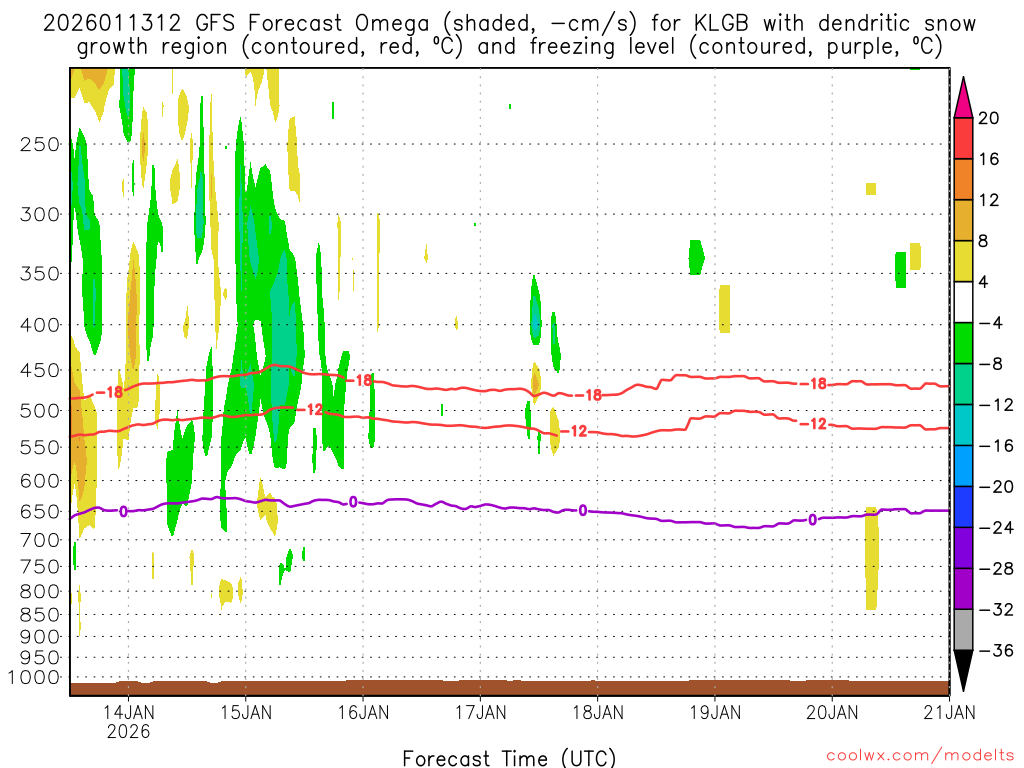
Task: Click the 20JAN time axis label
Action: pyautogui.click(x=832, y=712)
